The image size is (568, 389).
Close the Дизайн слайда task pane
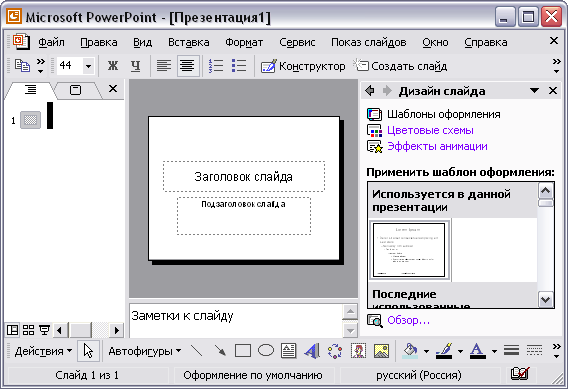coord(553,91)
